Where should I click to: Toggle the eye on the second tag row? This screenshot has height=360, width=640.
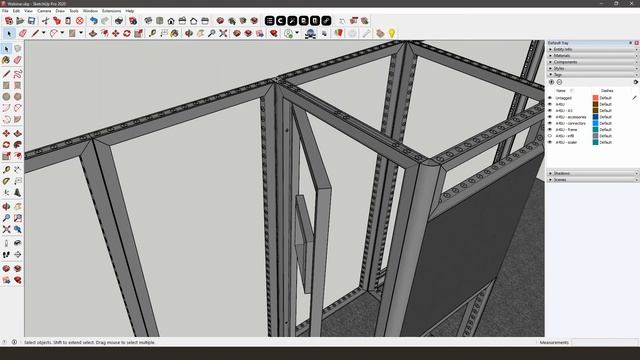[x=550, y=104]
